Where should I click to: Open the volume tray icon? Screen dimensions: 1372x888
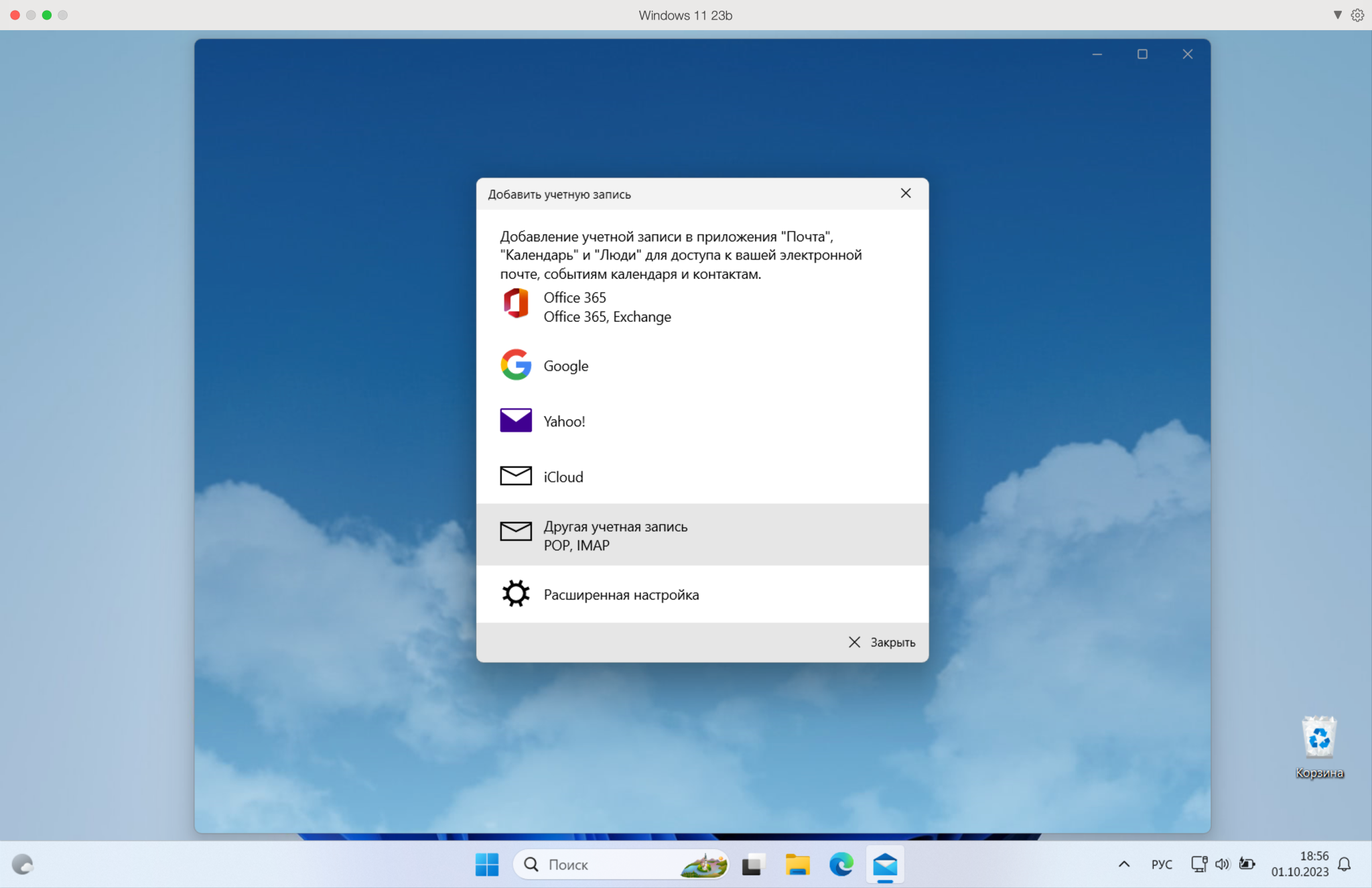tap(1223, 864)
